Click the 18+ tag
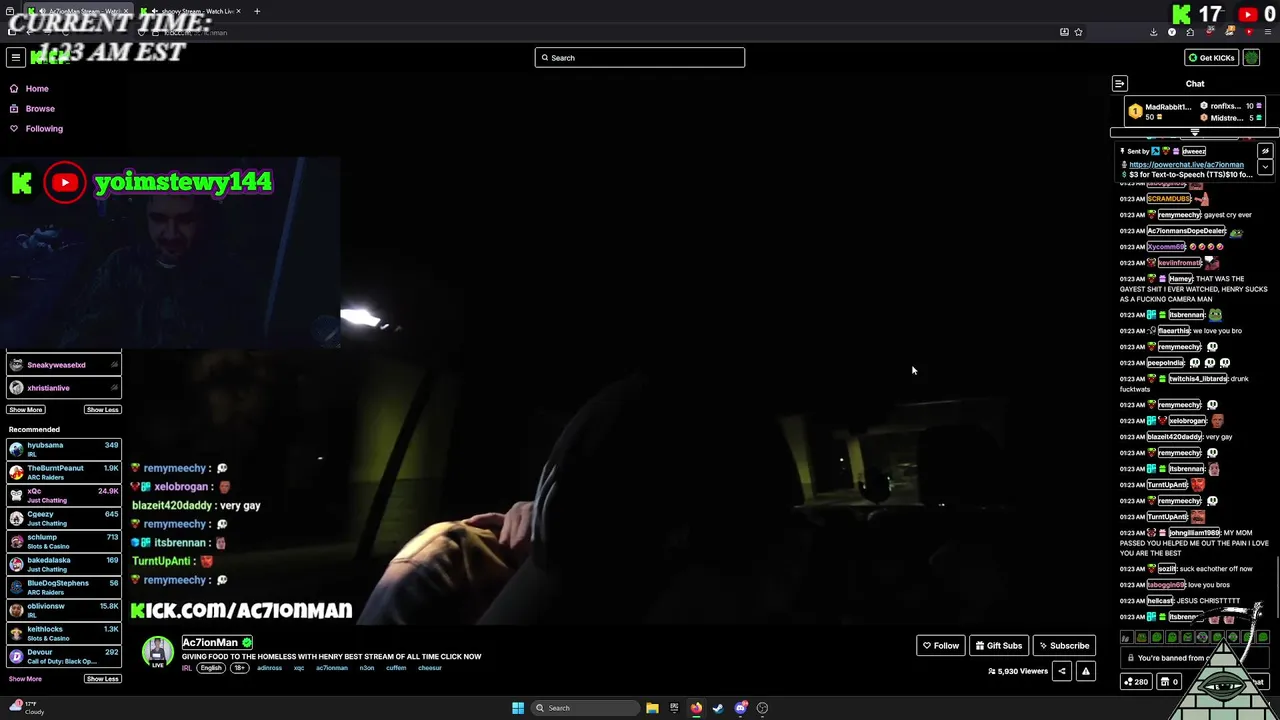 [240, 668]
